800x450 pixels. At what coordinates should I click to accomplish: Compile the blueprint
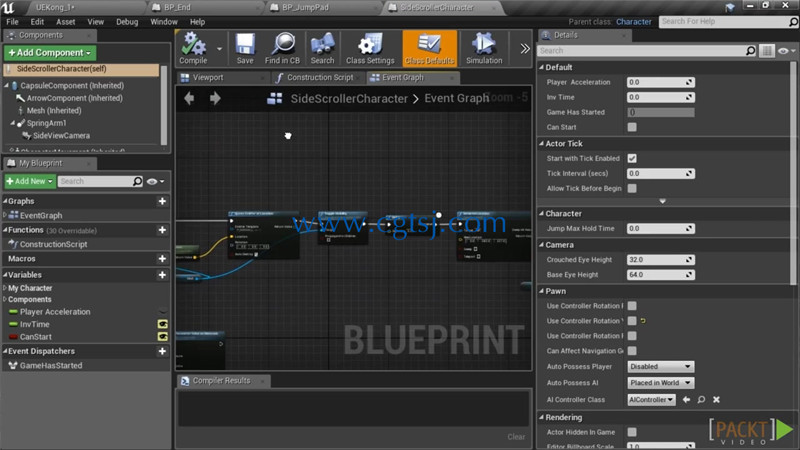[193, 48]
